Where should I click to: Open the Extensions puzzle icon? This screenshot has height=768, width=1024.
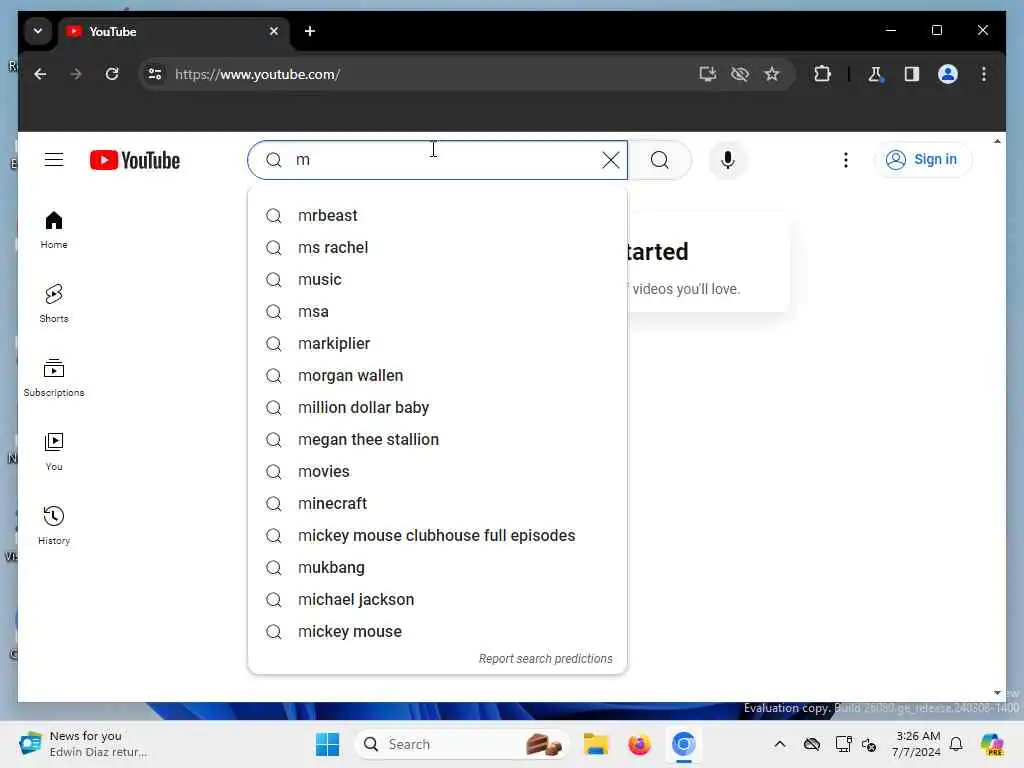(x=822, y=74)
